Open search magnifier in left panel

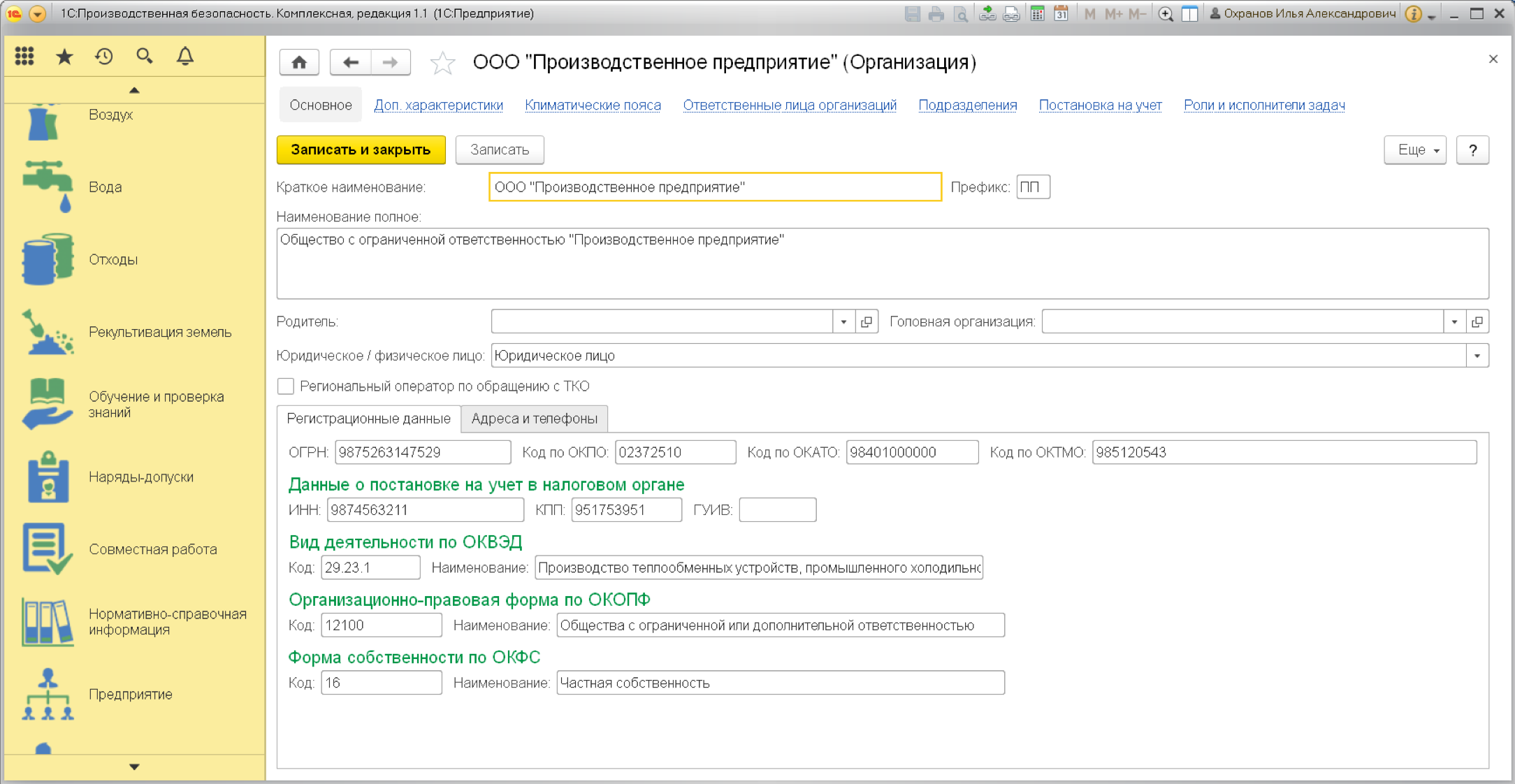tap(145, 56)
